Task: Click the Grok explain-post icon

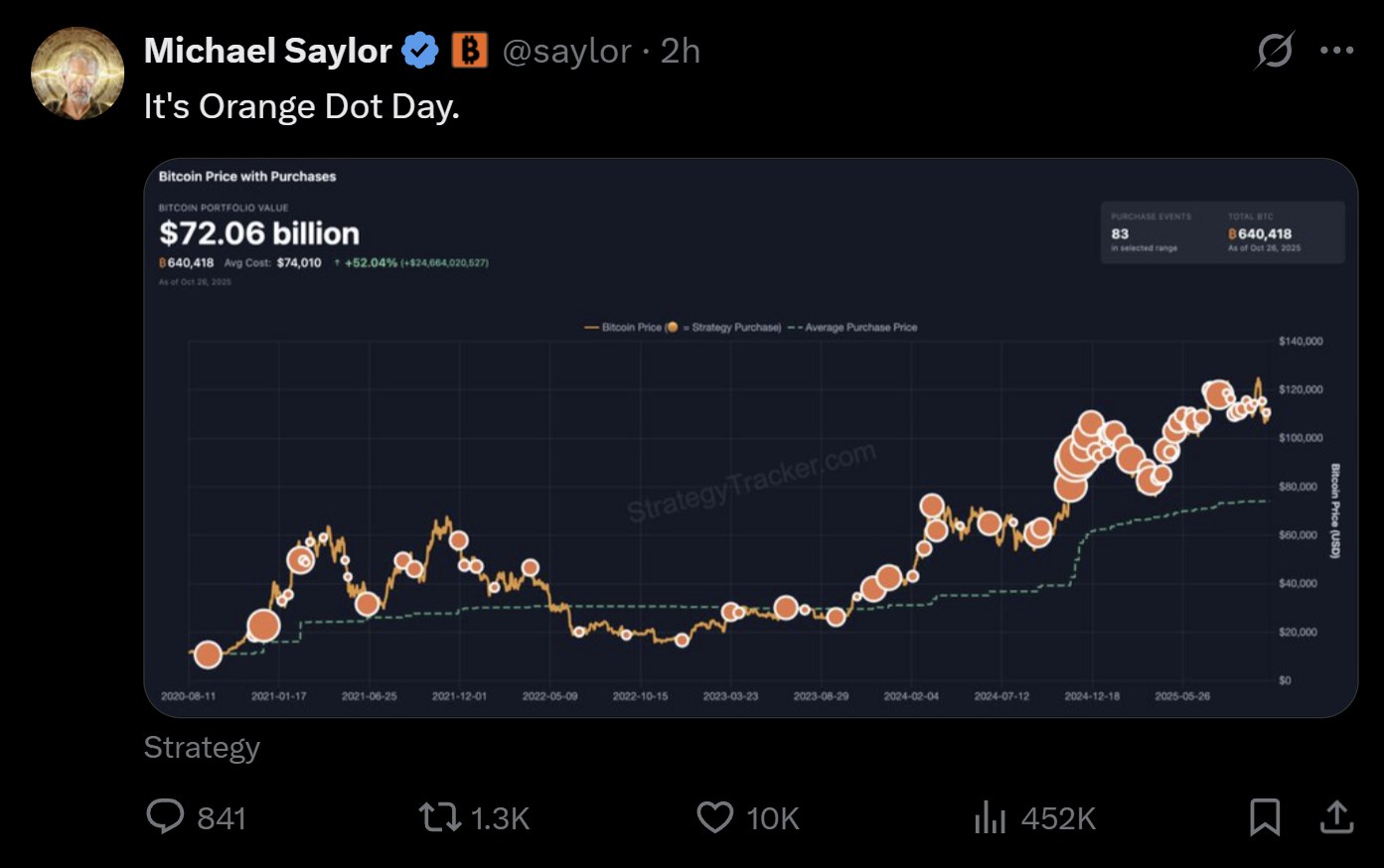Action: coord(1274,51)
